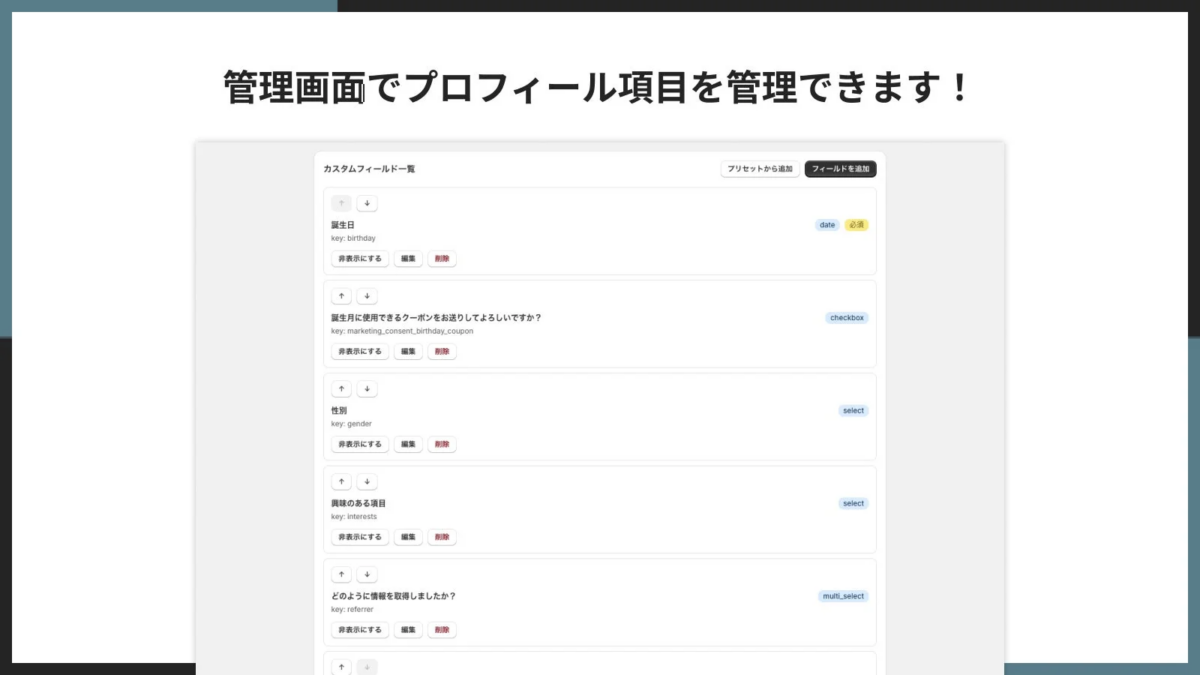
Task: Hide the 誕生日 field with 非表示にする
Action: pyautogui.click(x=360, y=258)
